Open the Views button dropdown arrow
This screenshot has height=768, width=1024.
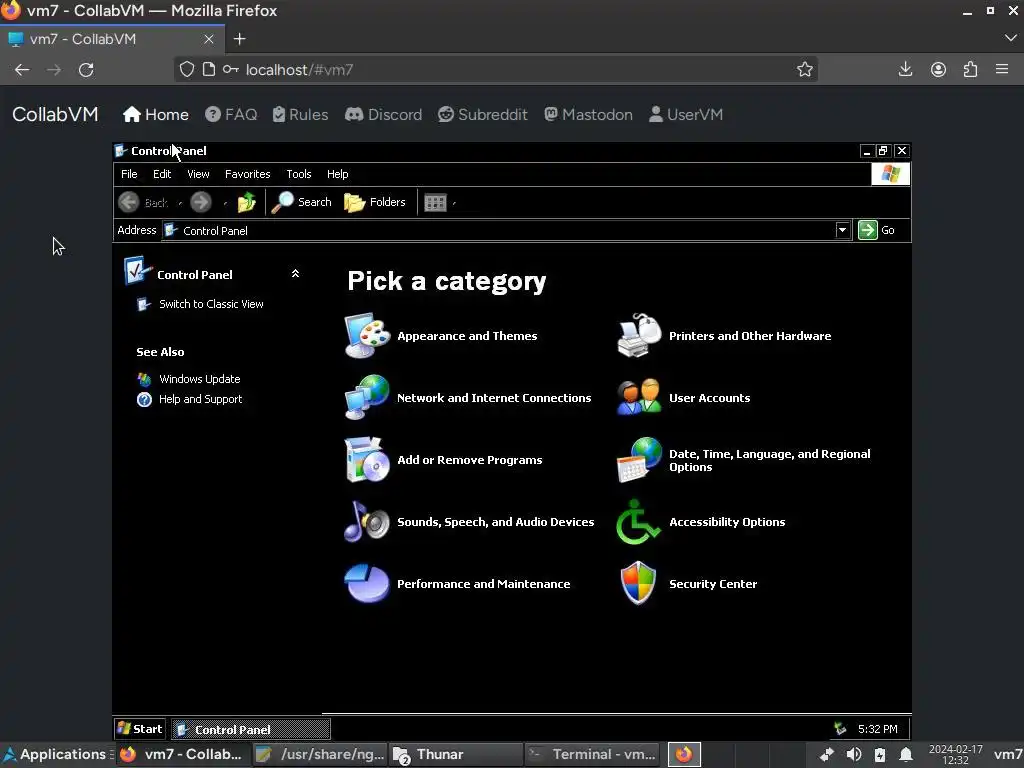click(454, 203)
